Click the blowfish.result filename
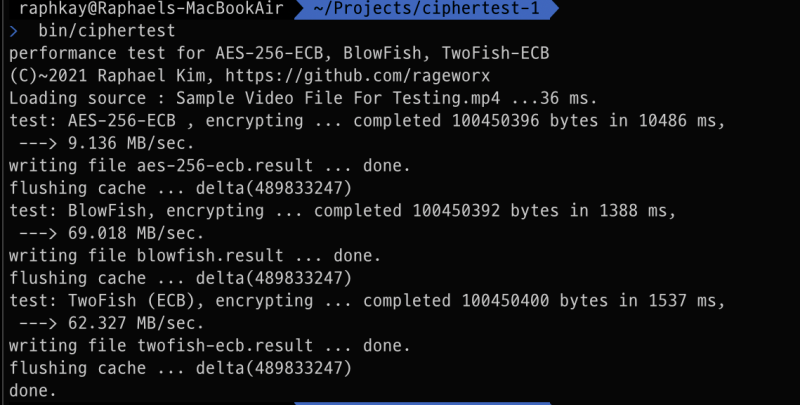The width and height of the screenshot is (800, 405). (x=210, y=256)
